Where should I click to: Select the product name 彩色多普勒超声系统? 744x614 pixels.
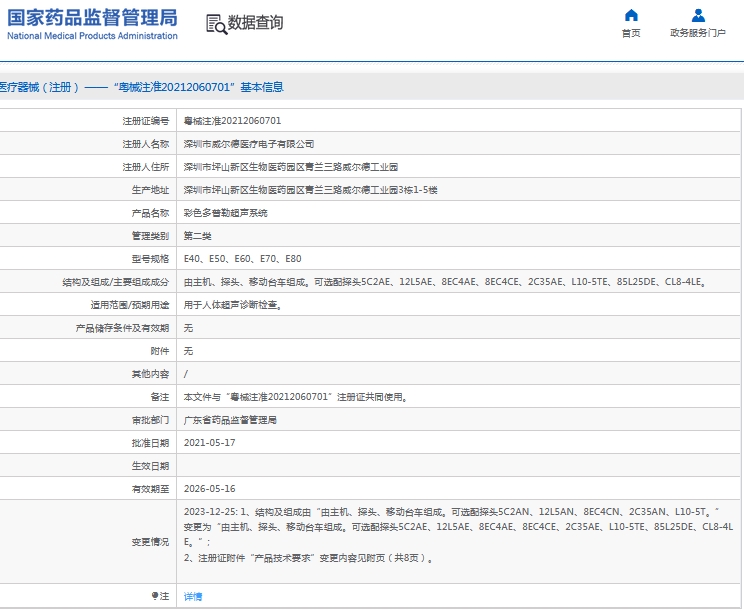click(x=225, y=213)
